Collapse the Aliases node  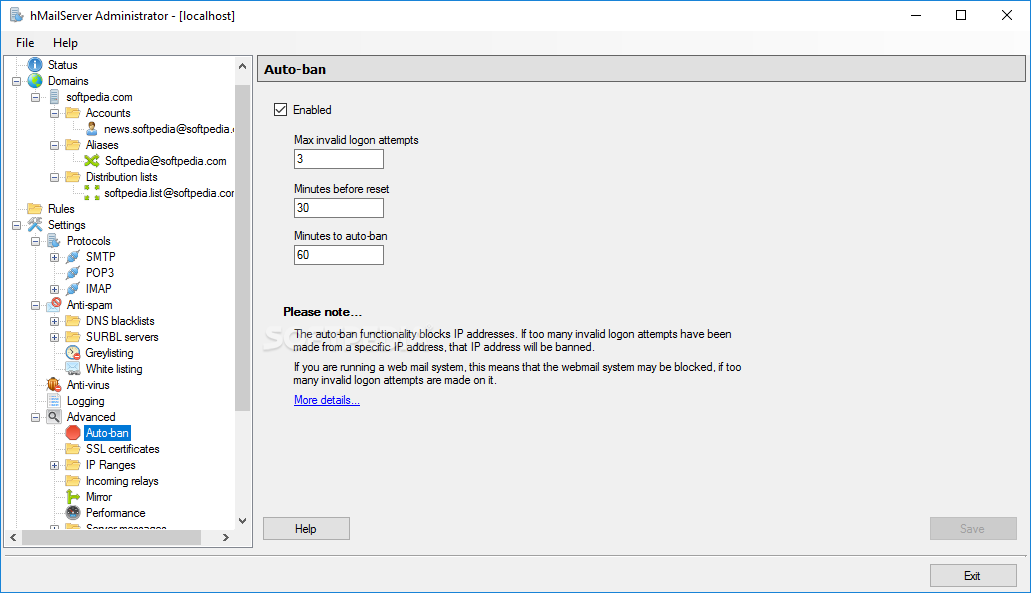pos(55,145)
